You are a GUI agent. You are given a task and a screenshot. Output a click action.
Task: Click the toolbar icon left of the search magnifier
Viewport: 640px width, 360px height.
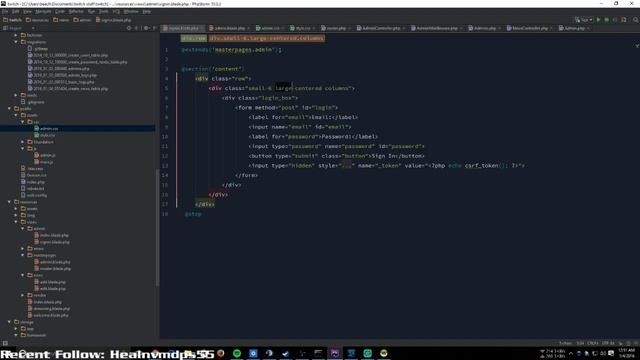pos(624,20)
